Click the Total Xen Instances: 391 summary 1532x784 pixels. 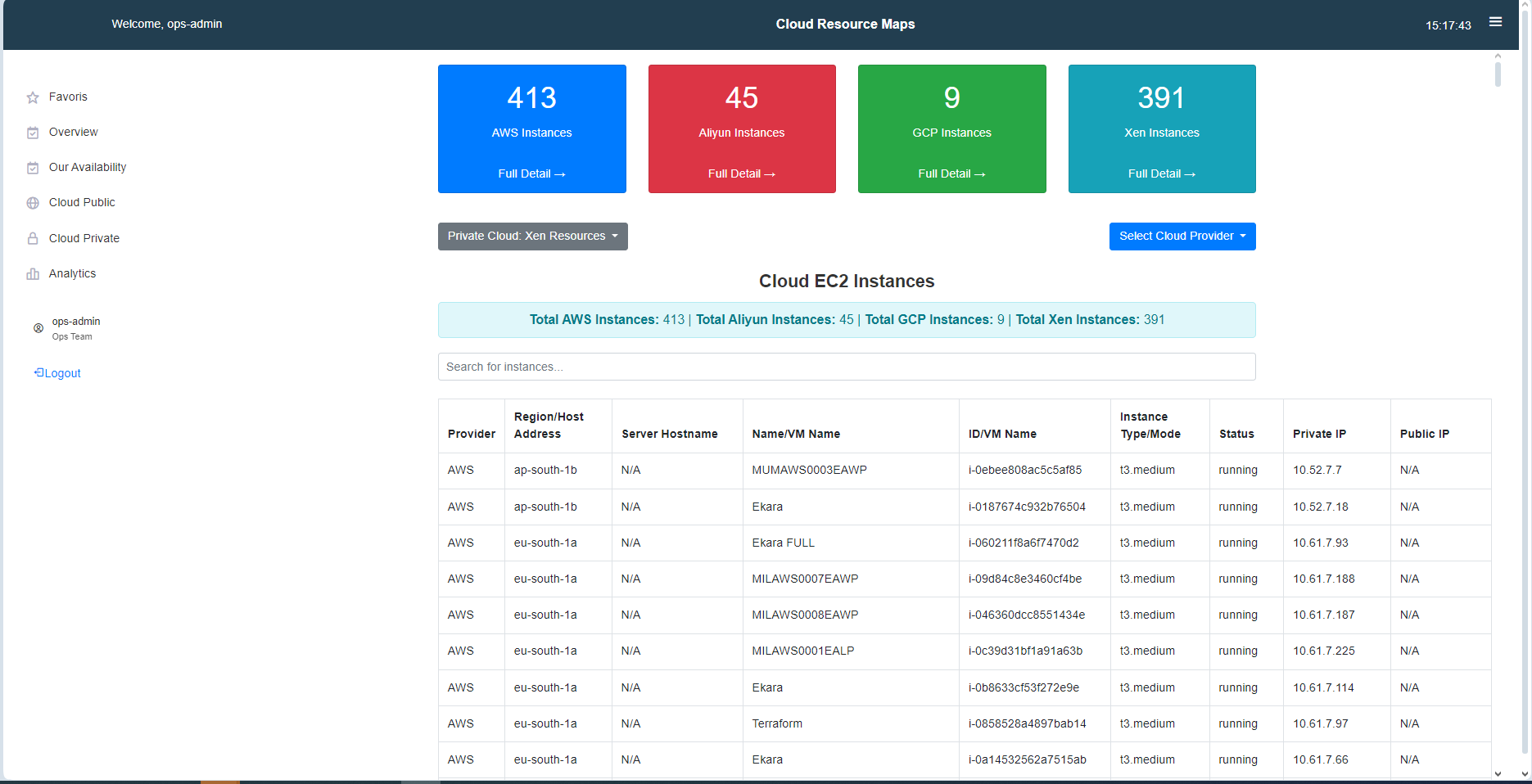[x=1090, y=319]
